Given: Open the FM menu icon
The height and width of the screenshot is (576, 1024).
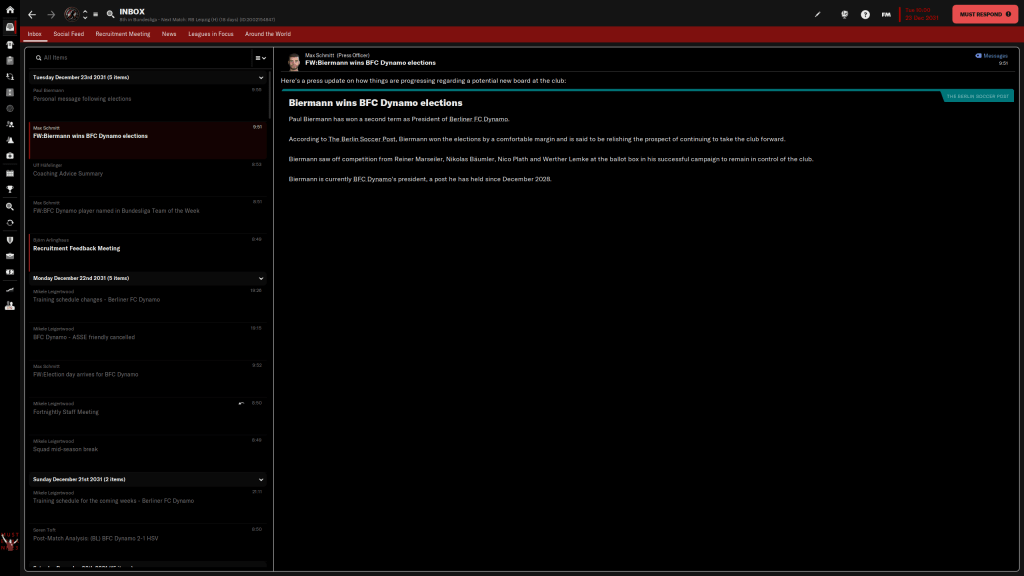Looking at the screenshot, I should (886, 15).
